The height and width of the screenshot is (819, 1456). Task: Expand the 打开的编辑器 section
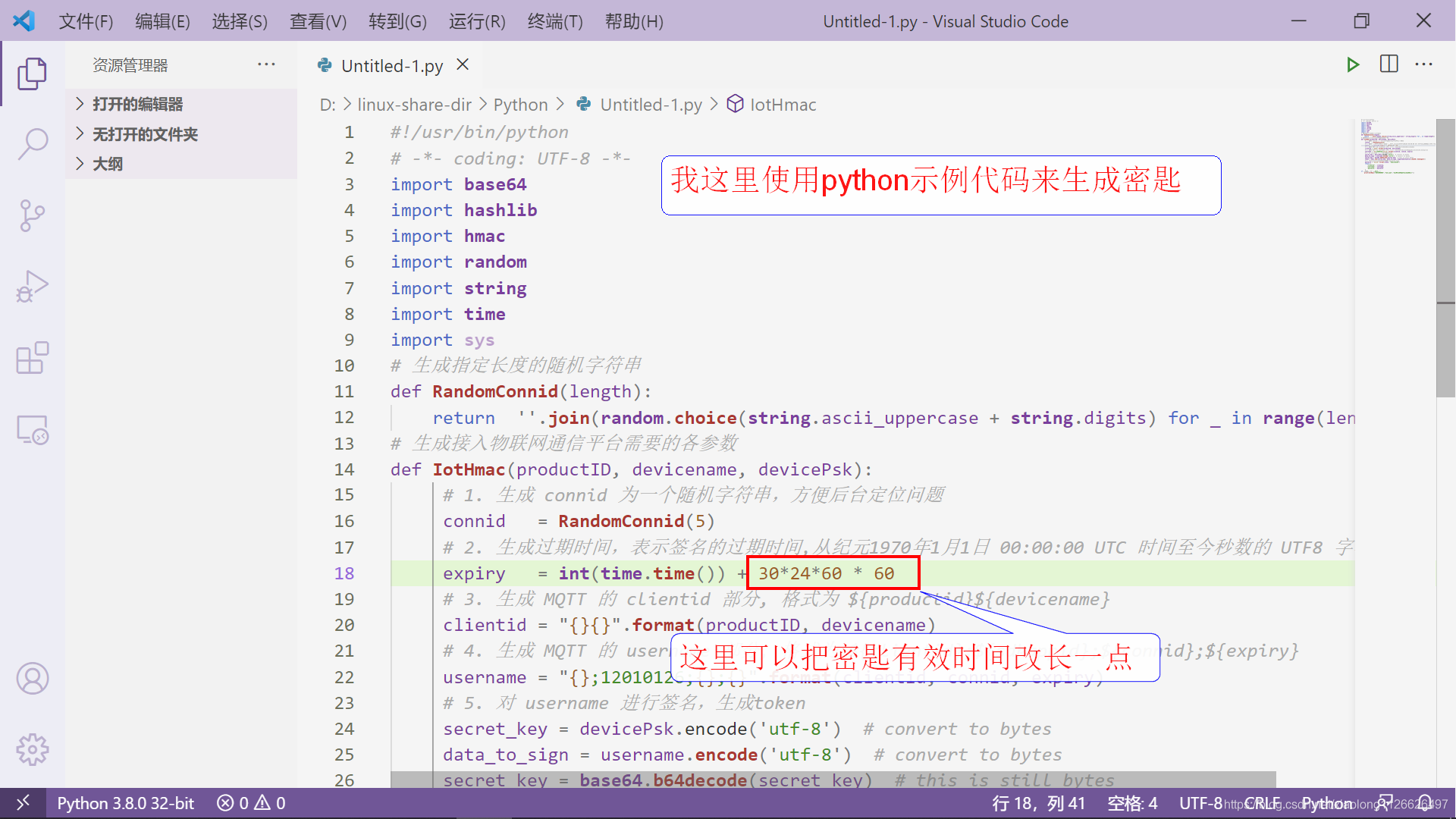(137, 104)
